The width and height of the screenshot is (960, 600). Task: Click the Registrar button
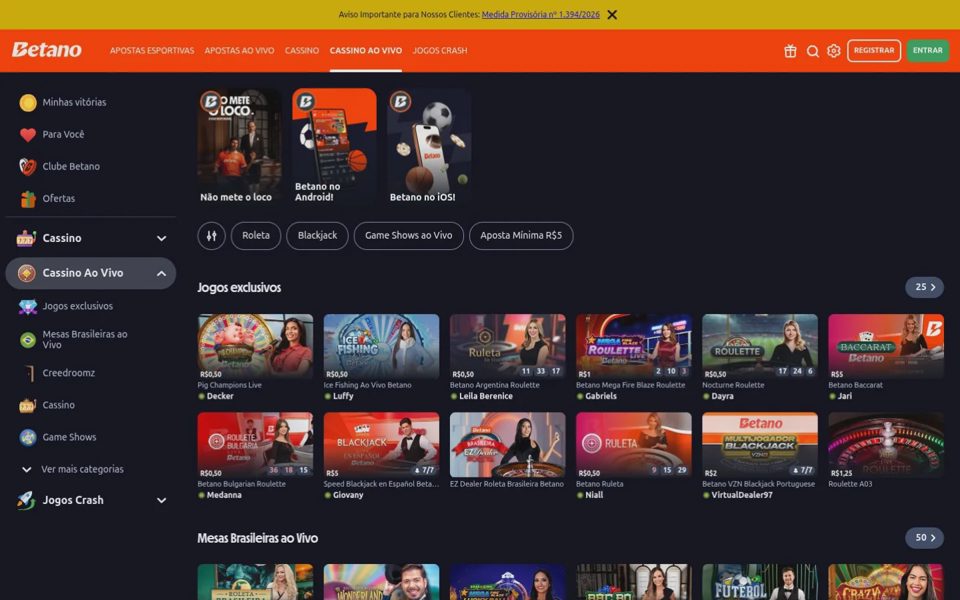874,51
